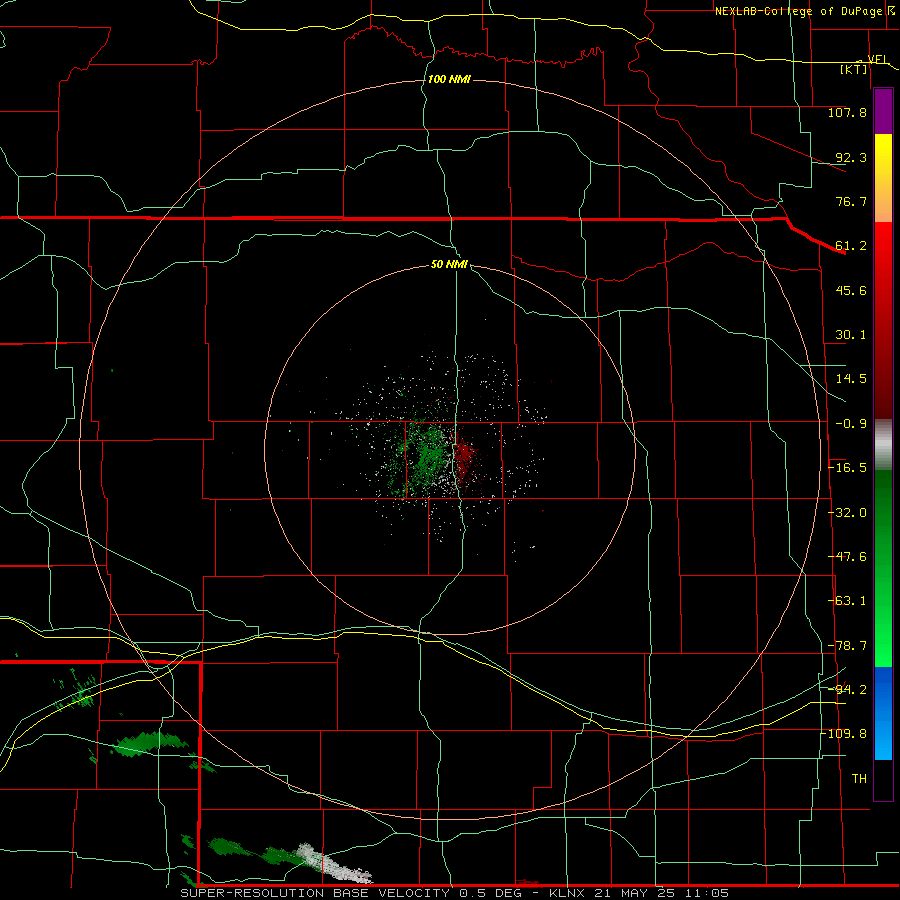Click the [KT] units label
This screenshot has width=900, height=900.
pos(854,69)
